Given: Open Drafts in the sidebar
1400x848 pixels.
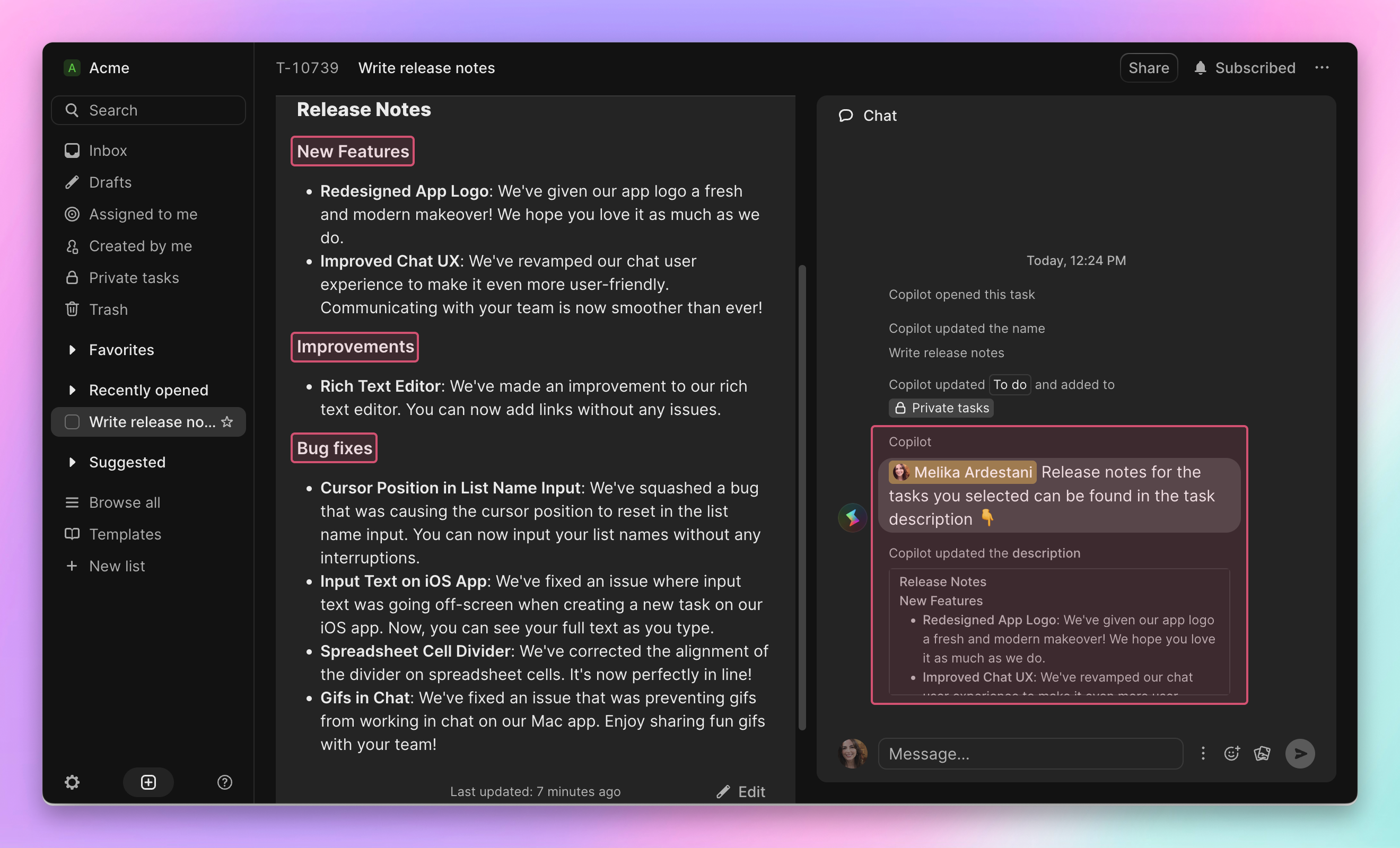Looking at the screenshot, I should [x=148, y=182].
